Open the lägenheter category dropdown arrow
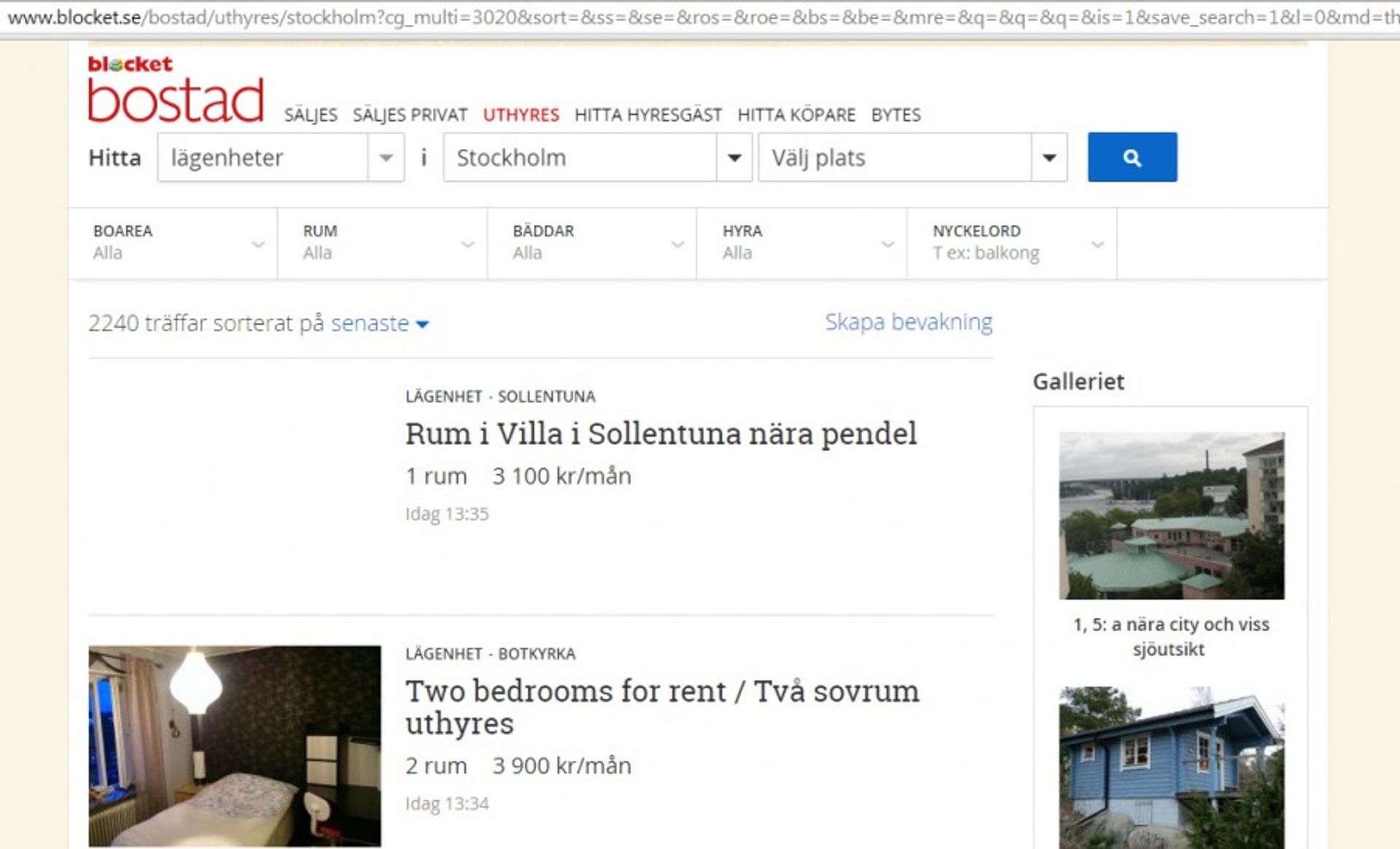The image size is (1400, 849). (386, 158)
